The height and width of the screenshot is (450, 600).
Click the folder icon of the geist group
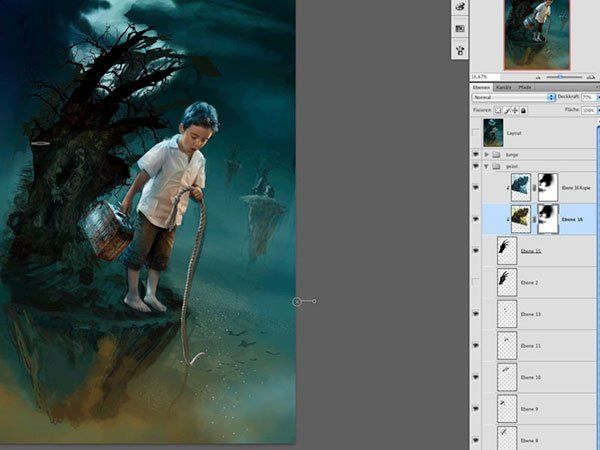(x=496, y=166)
